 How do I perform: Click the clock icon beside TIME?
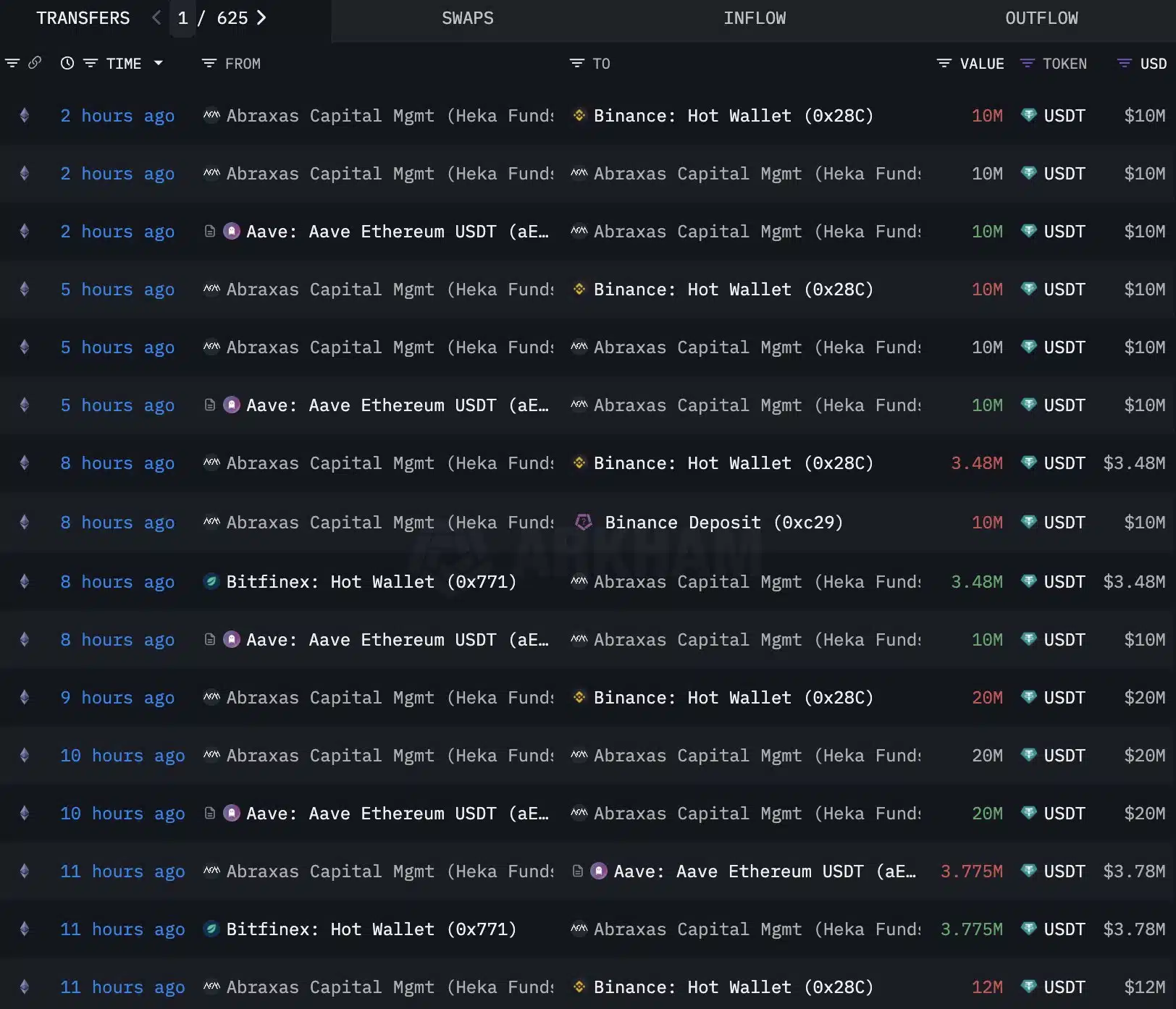(x=67, y=64)
